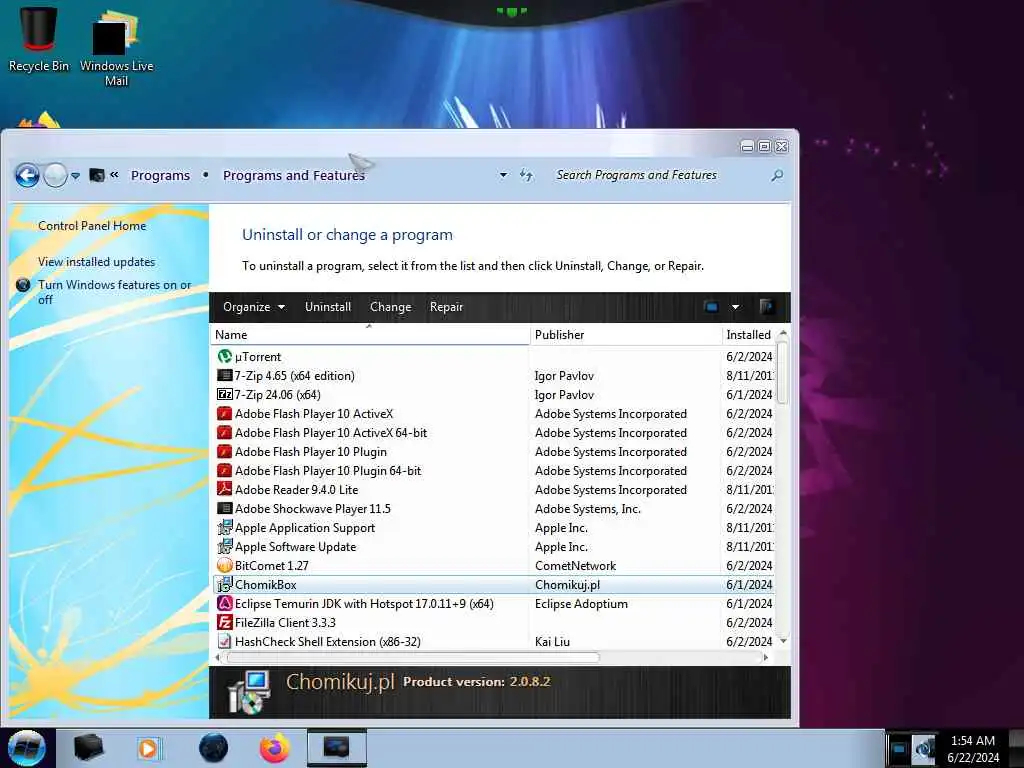Click publisher Kai Liu
This screenshot has height=768, width=1024.
point(552,641)
